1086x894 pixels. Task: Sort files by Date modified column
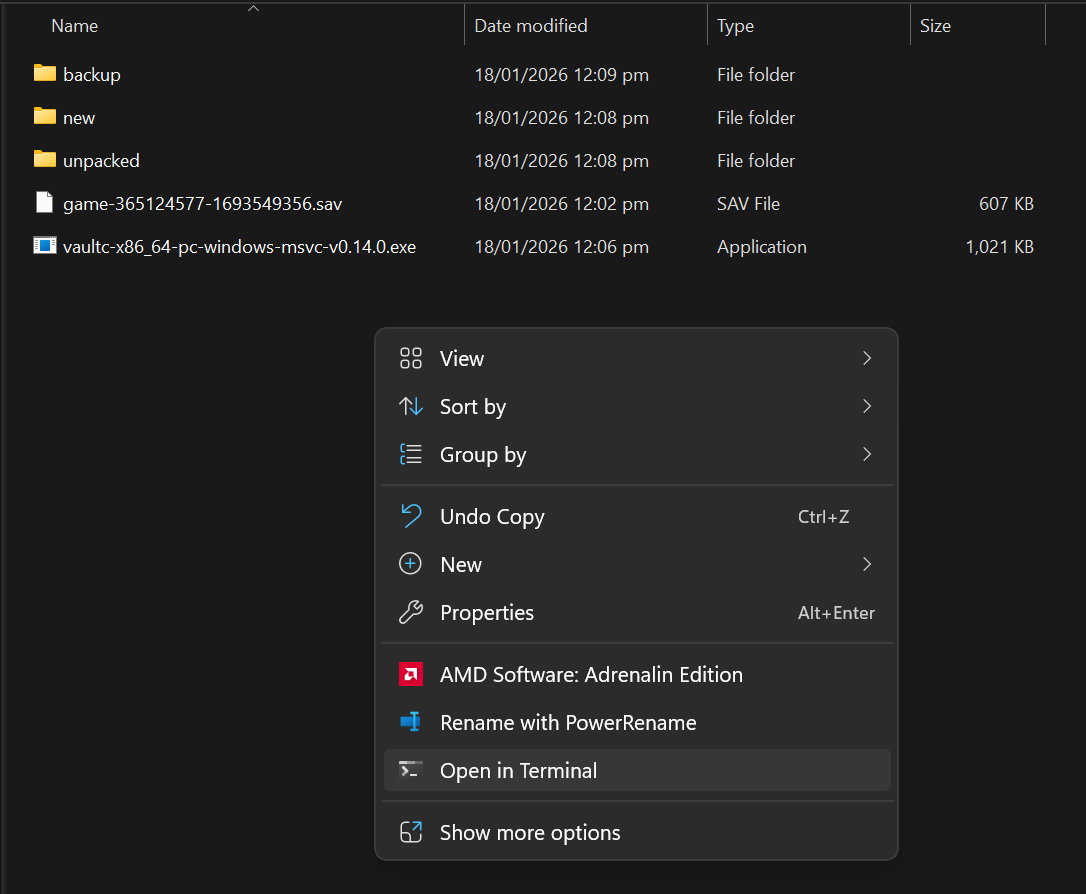click(531, 26)
